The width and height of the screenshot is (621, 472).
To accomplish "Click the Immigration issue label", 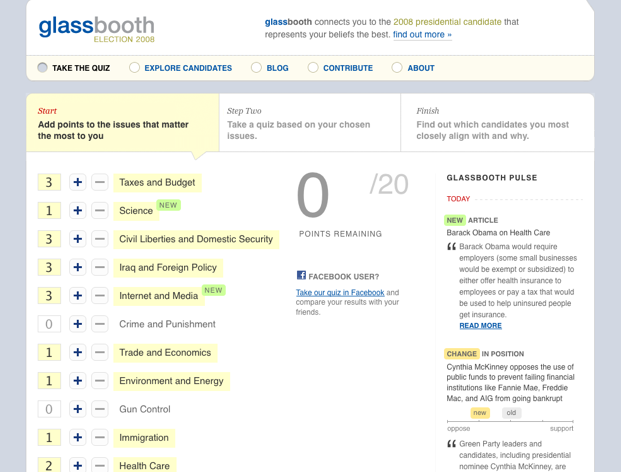I will tap(144, 438).
